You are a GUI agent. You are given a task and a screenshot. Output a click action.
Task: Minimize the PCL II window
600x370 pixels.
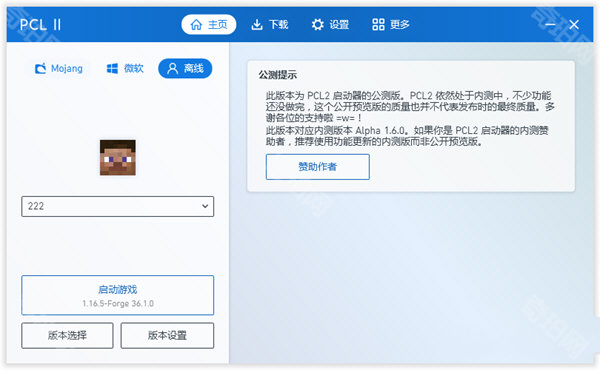click(x=550, y=24)
